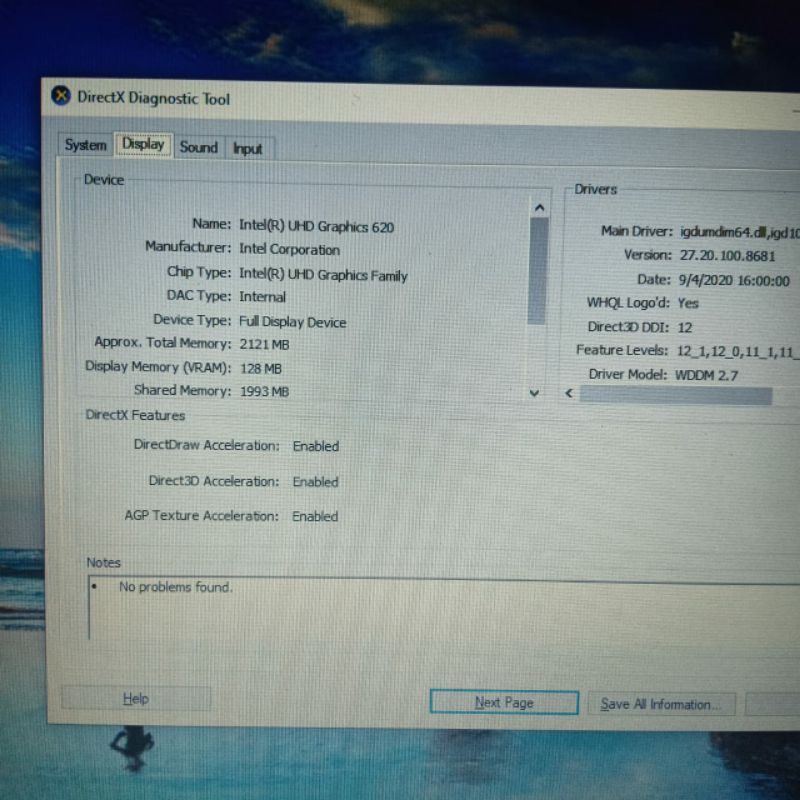Click the "Main Driver:" label

pos(637,231)
